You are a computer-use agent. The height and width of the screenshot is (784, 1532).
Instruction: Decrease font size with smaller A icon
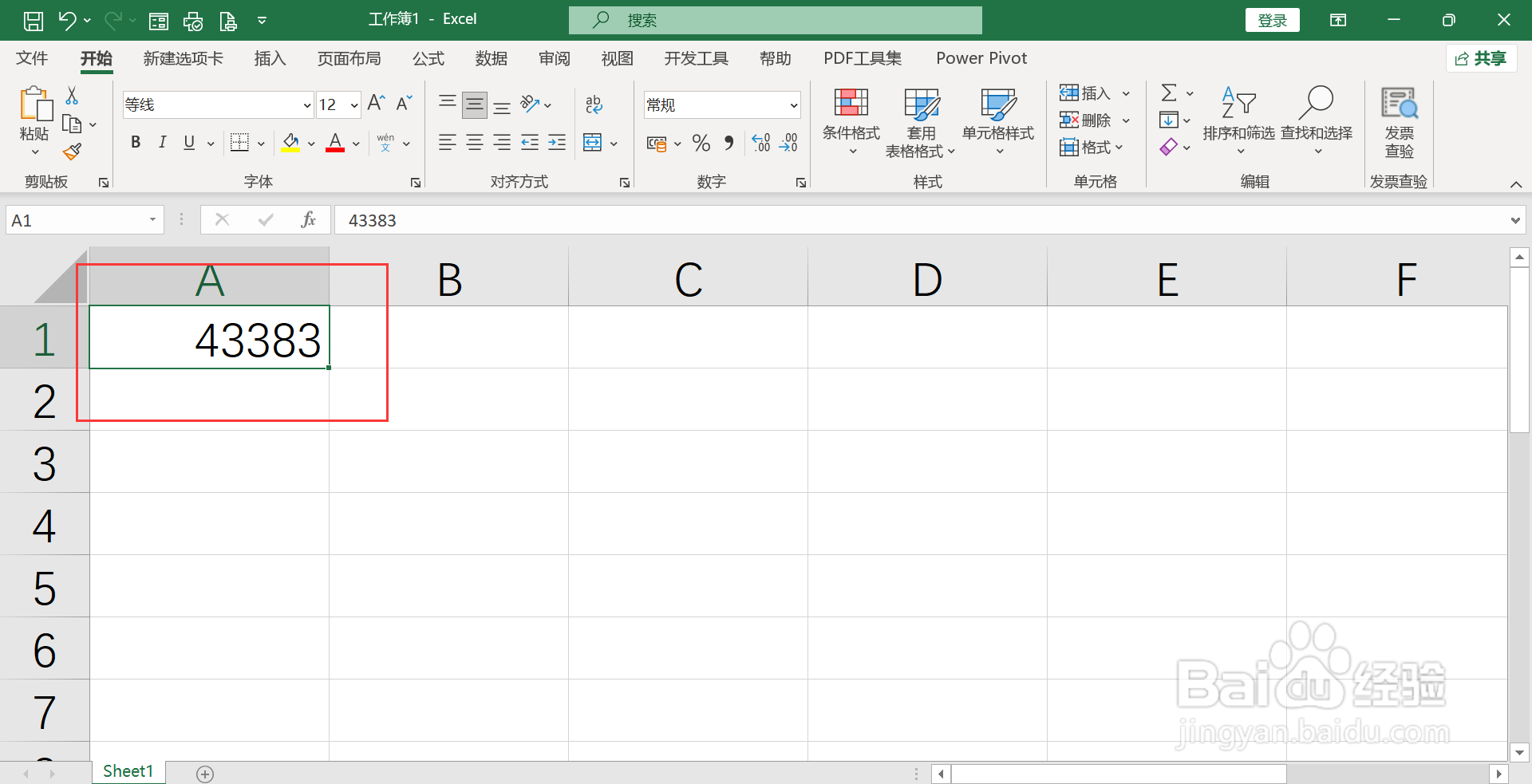(404, 103)
